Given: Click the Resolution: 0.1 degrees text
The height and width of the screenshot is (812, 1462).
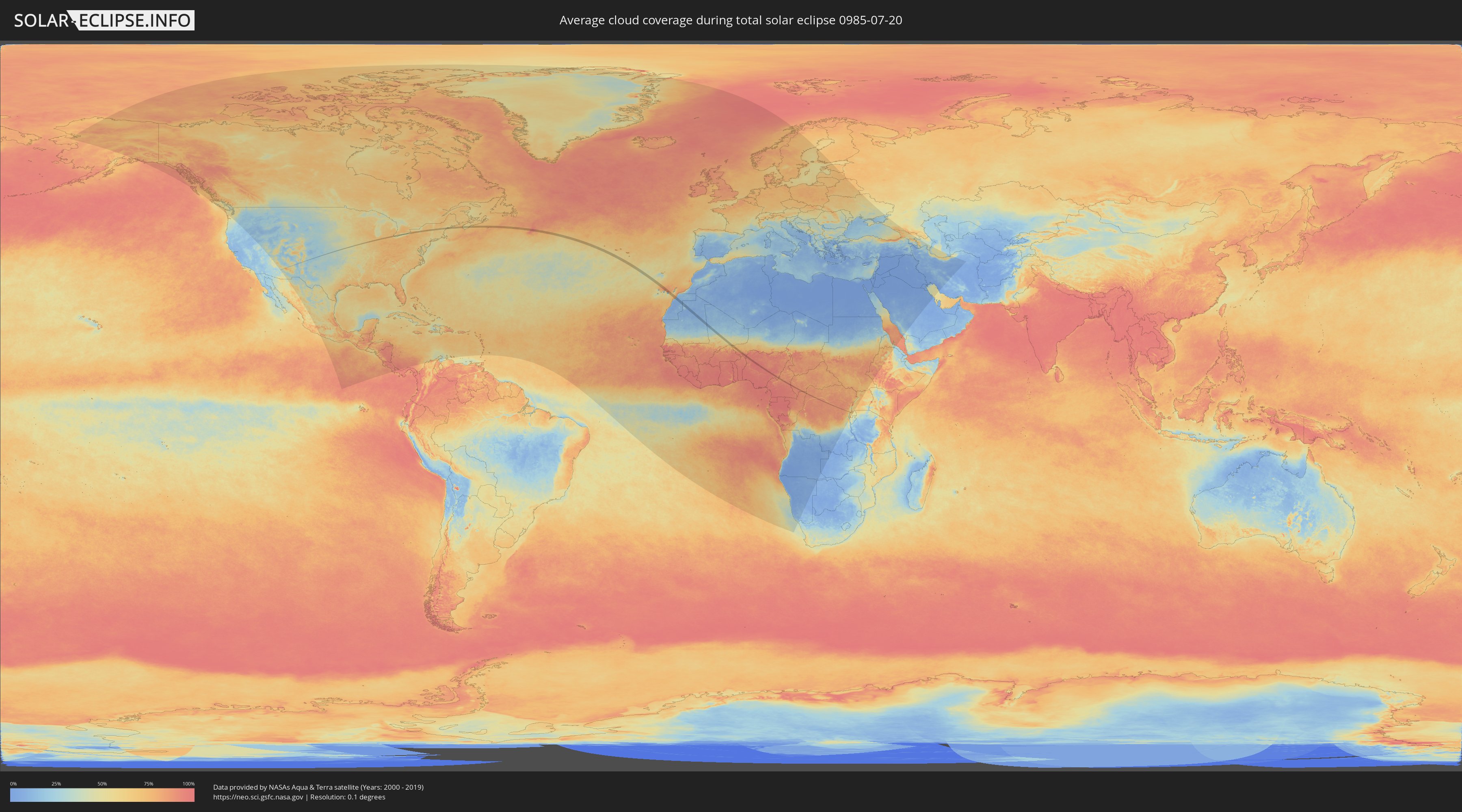Looking at the screenshot, I should [x=348, y=797].
